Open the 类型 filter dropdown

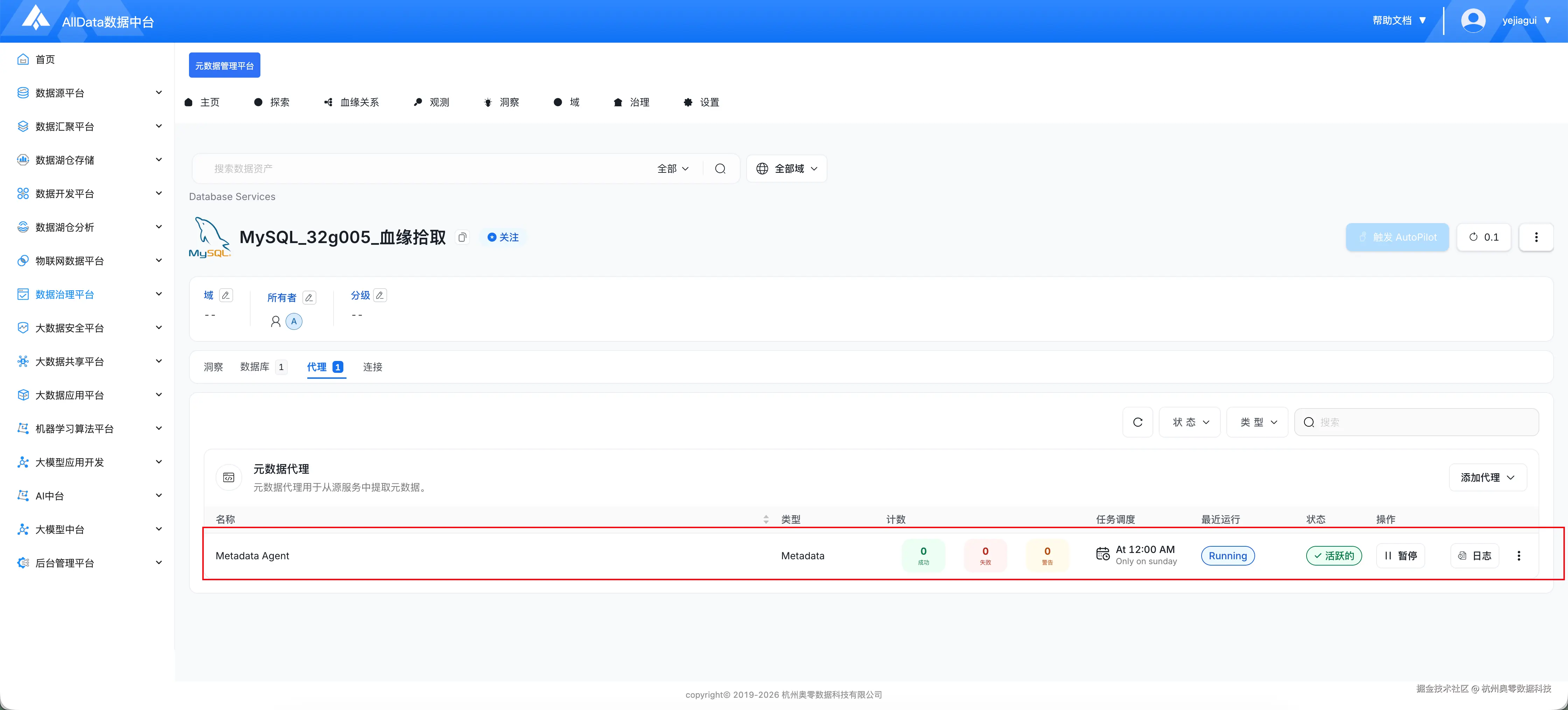point(1257,421)
